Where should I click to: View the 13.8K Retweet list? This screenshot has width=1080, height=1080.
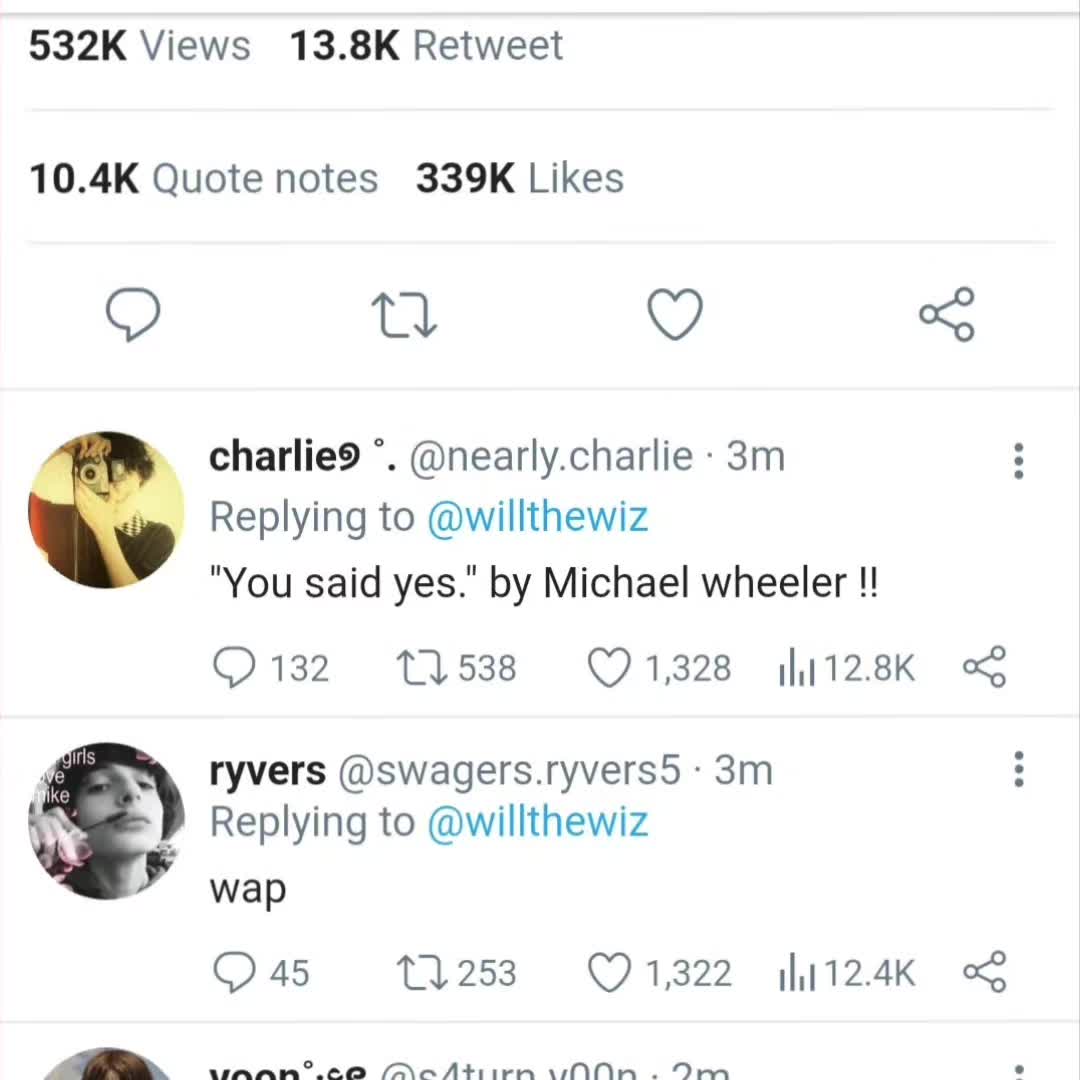pos(426,46)
